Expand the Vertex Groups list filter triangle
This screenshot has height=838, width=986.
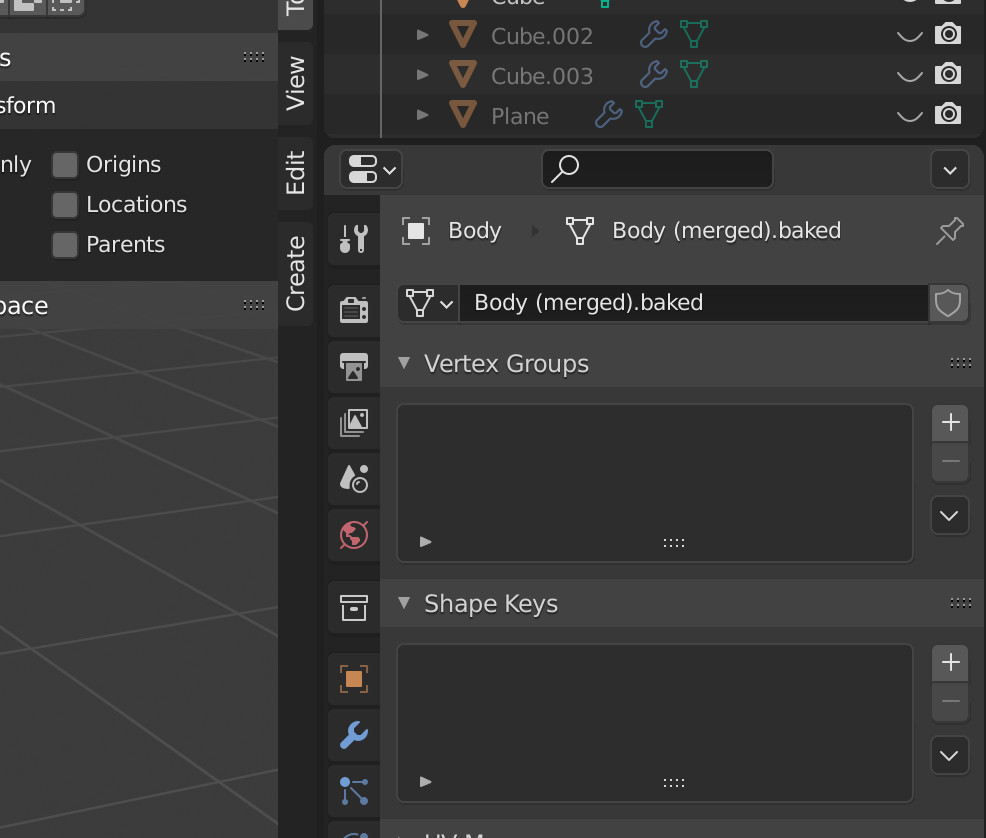[x=426, y=542]
